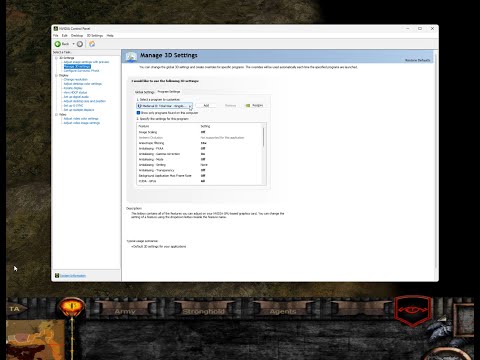Open the Change resolution task

pyautogui.click(x=76, y=80)
